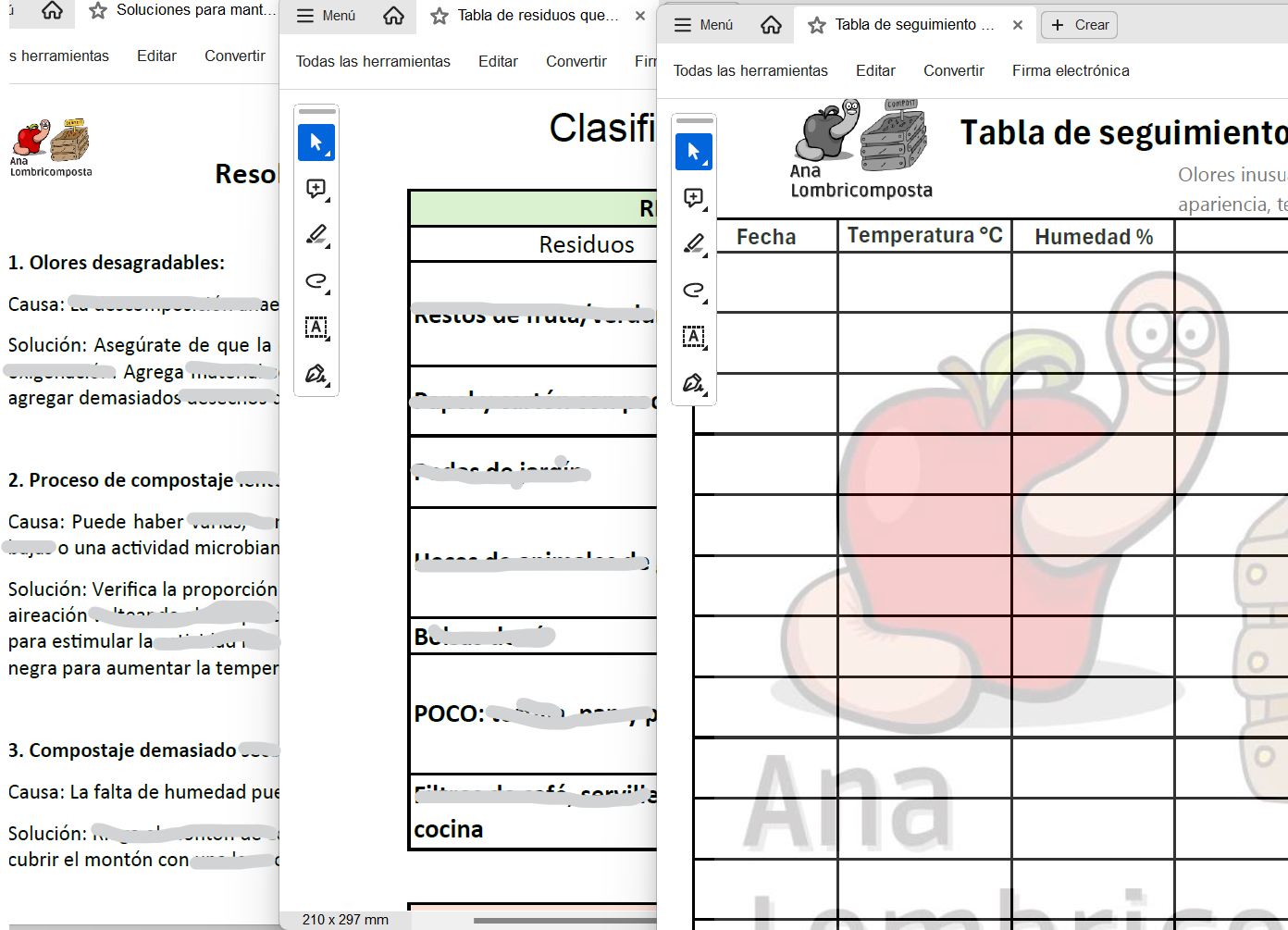This screenshot has width=1288, height=930.
Task: Close the Tabla de seguimiento tab
Action: (x=1018, y=25)
